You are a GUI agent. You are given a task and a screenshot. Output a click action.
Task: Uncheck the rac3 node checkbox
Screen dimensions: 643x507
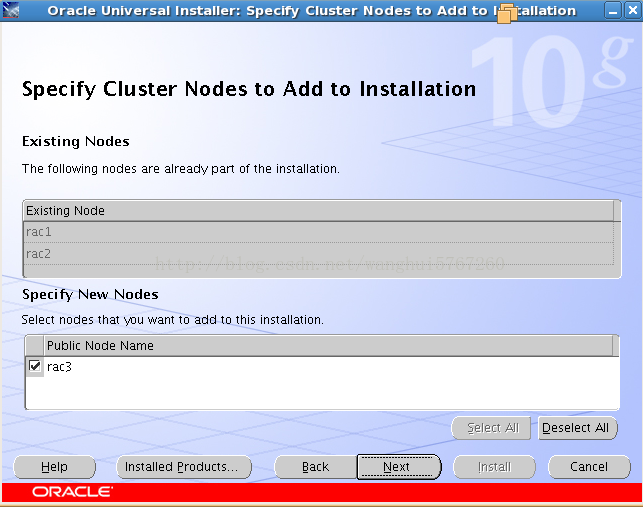(35, 365)
